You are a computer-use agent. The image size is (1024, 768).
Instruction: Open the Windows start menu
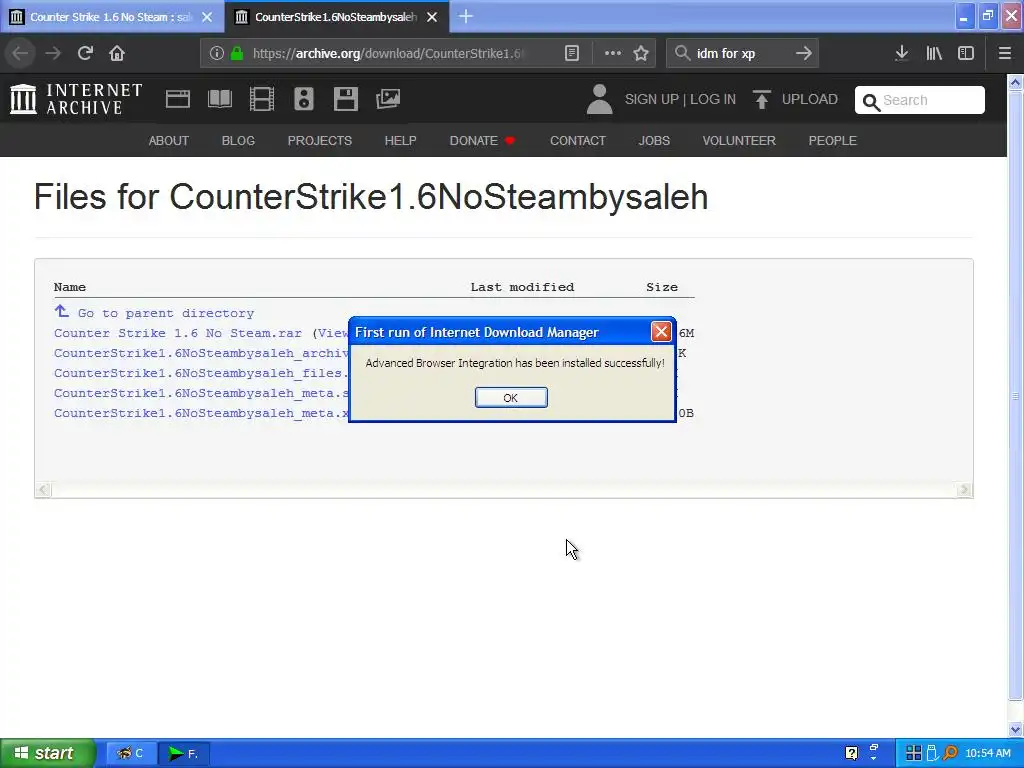[x=47, y=753]
